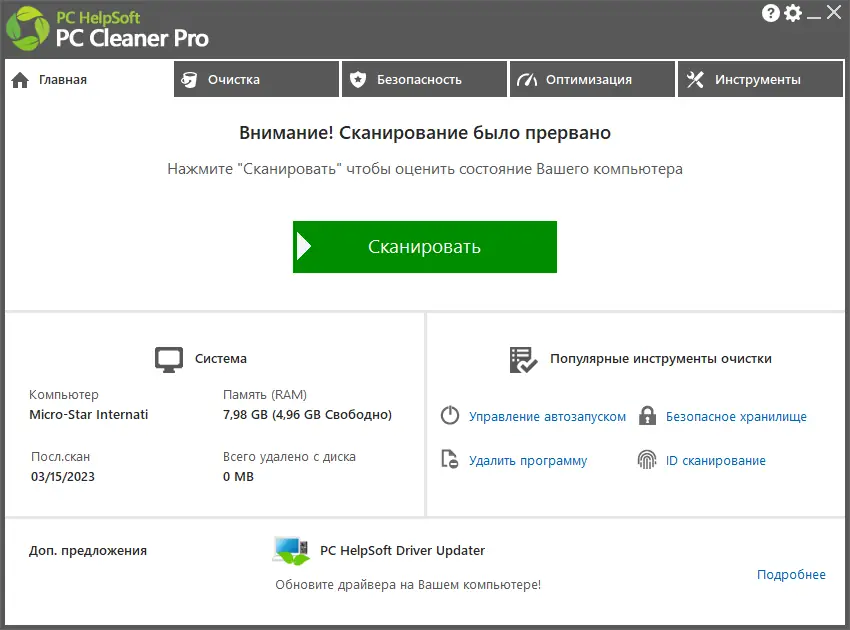Viewport: 850px width, 630px height.
Task: Click the wrench icon on Инструменты tab
Action: (x=694, y=78)
